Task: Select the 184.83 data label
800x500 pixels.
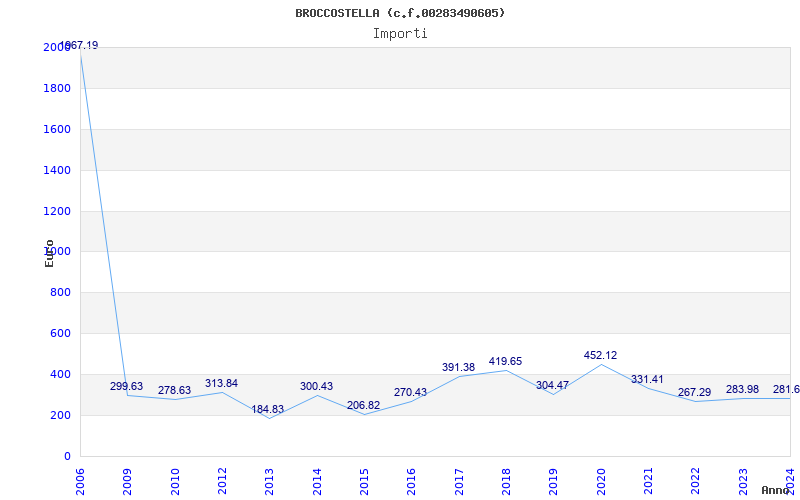Action: tap(267, 409)
